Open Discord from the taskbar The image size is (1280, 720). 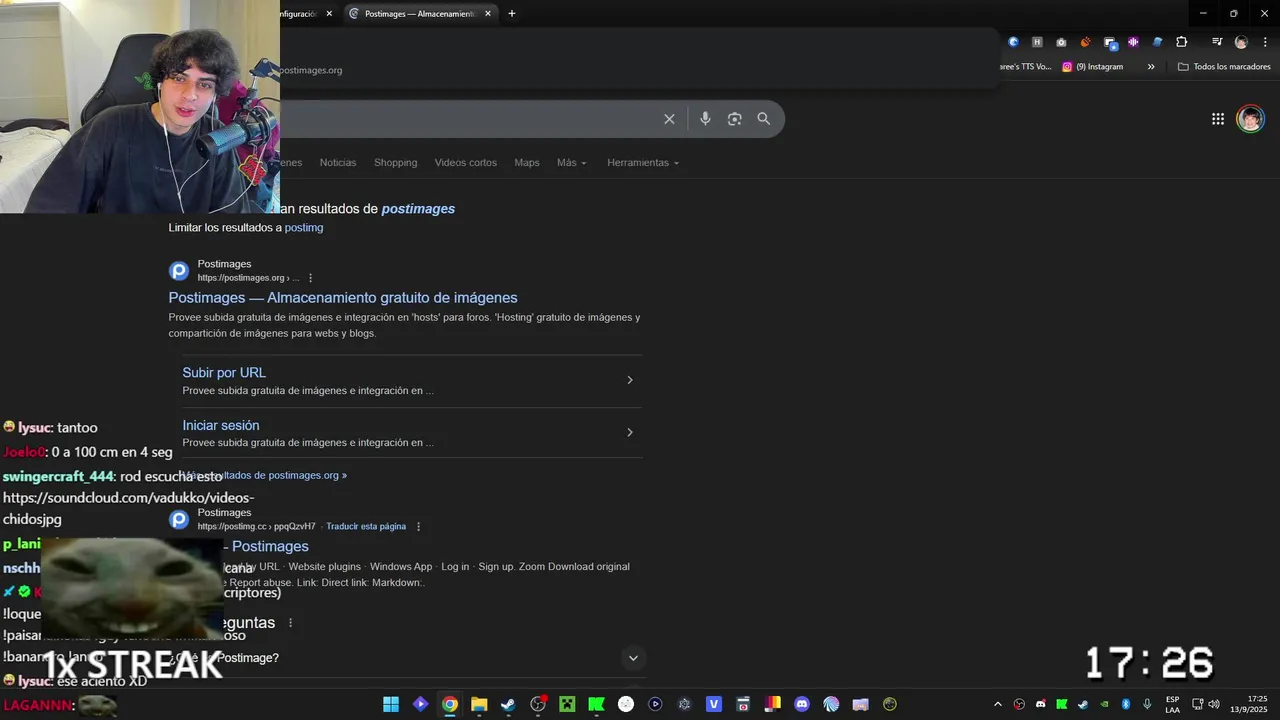802,704
